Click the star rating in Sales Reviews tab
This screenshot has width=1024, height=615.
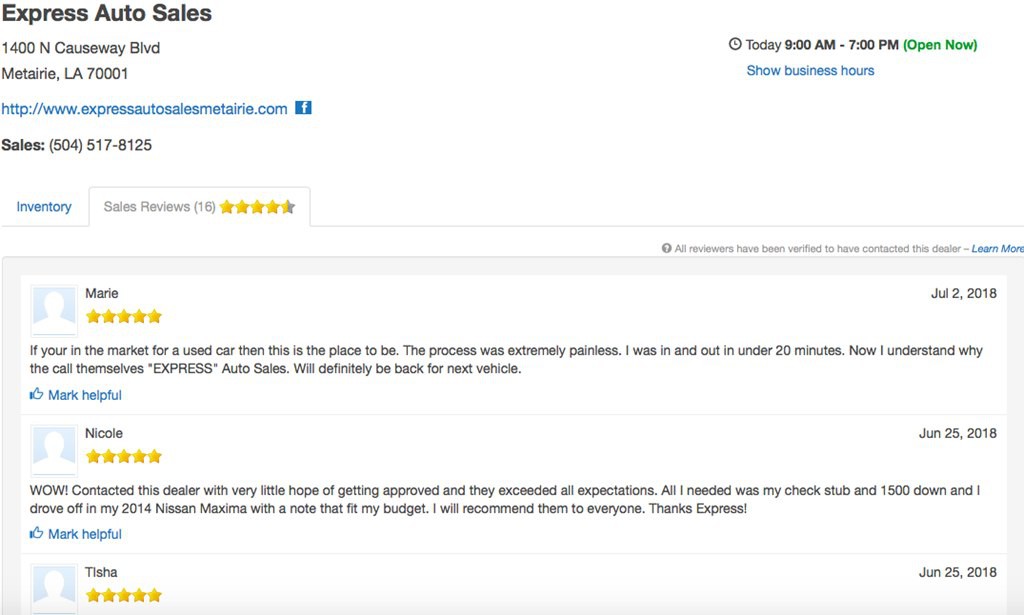(257, 207)
